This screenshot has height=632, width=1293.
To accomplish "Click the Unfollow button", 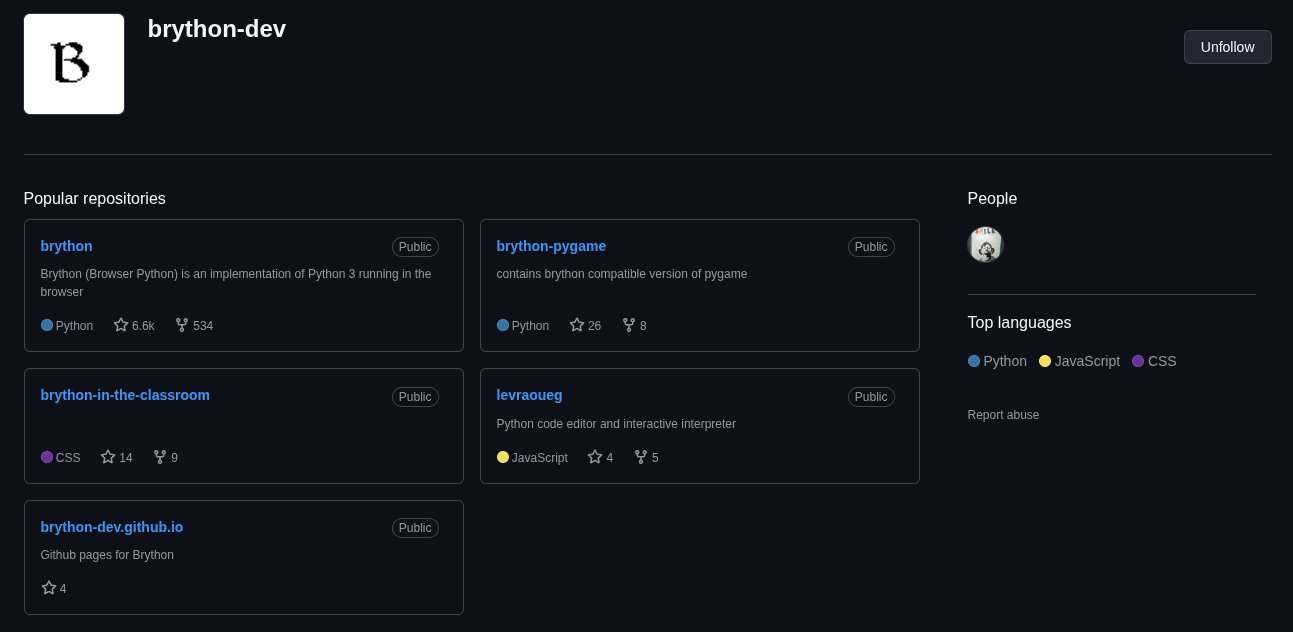I will [1227, 47].
